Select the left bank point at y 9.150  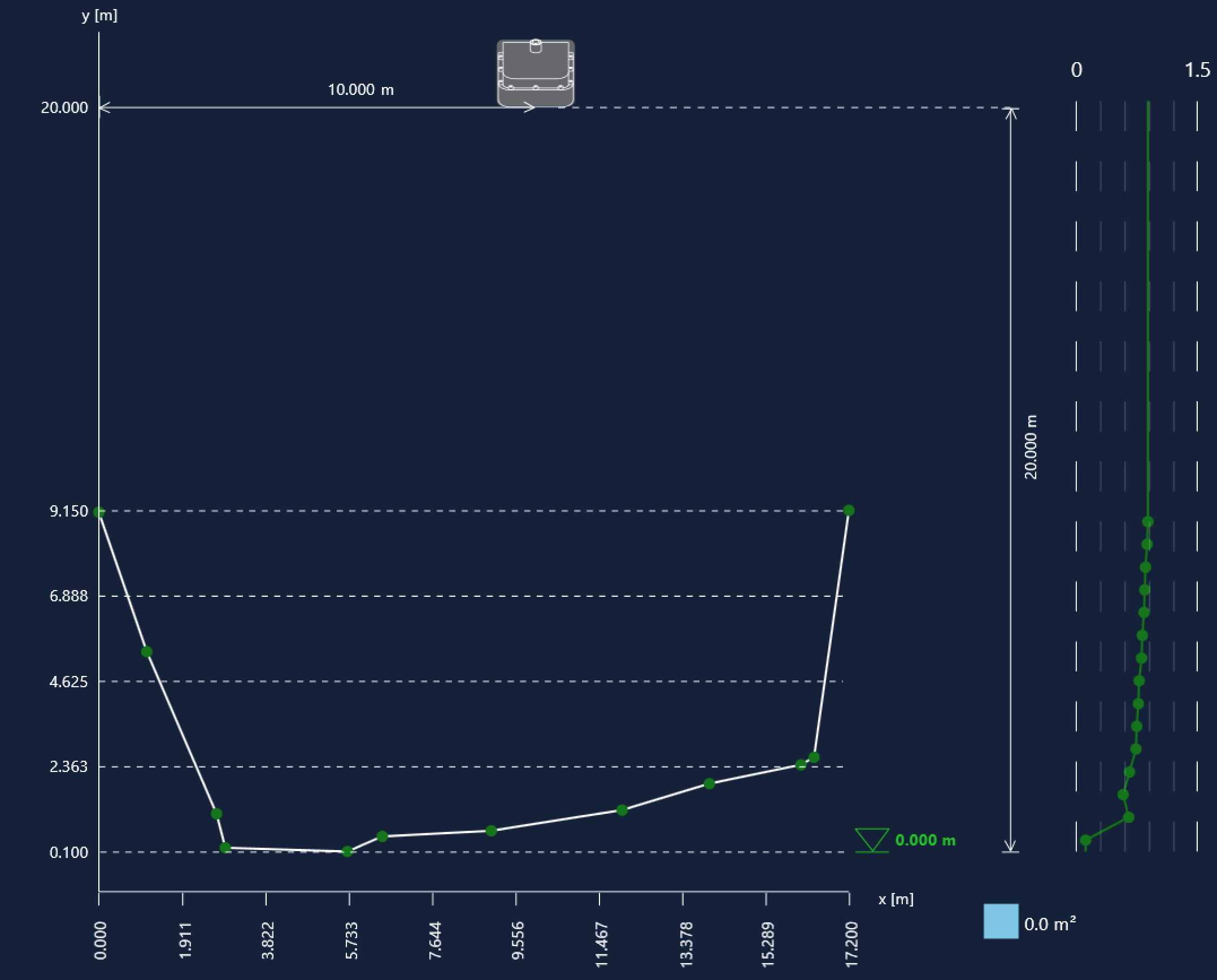(99, 512)
